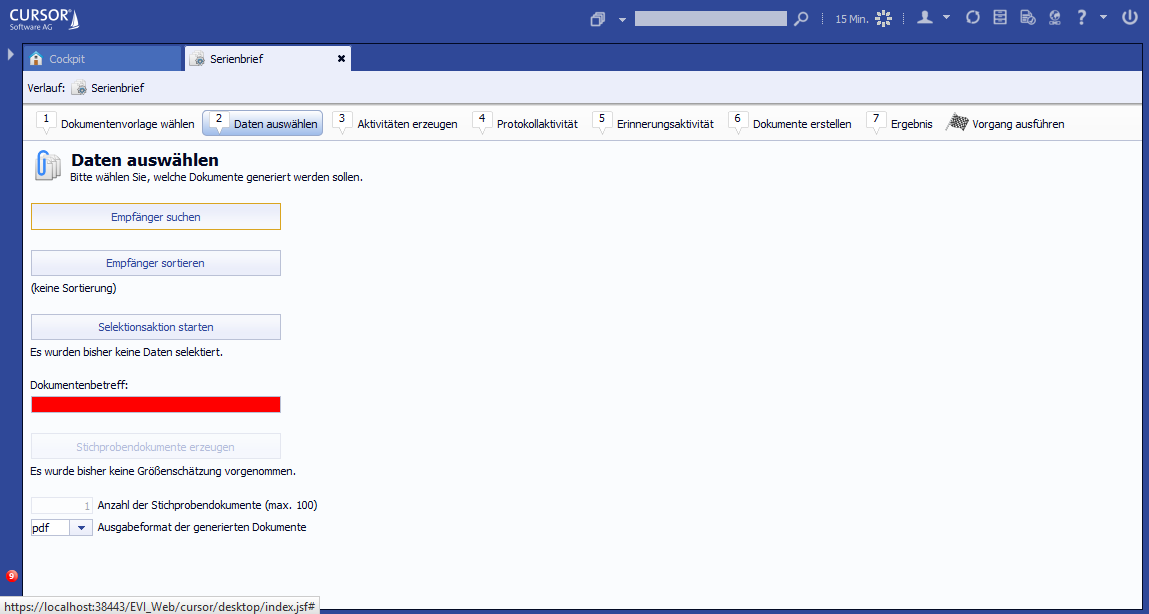
Task: Click the Empfänger suchen button
Action: pos(156,217)
